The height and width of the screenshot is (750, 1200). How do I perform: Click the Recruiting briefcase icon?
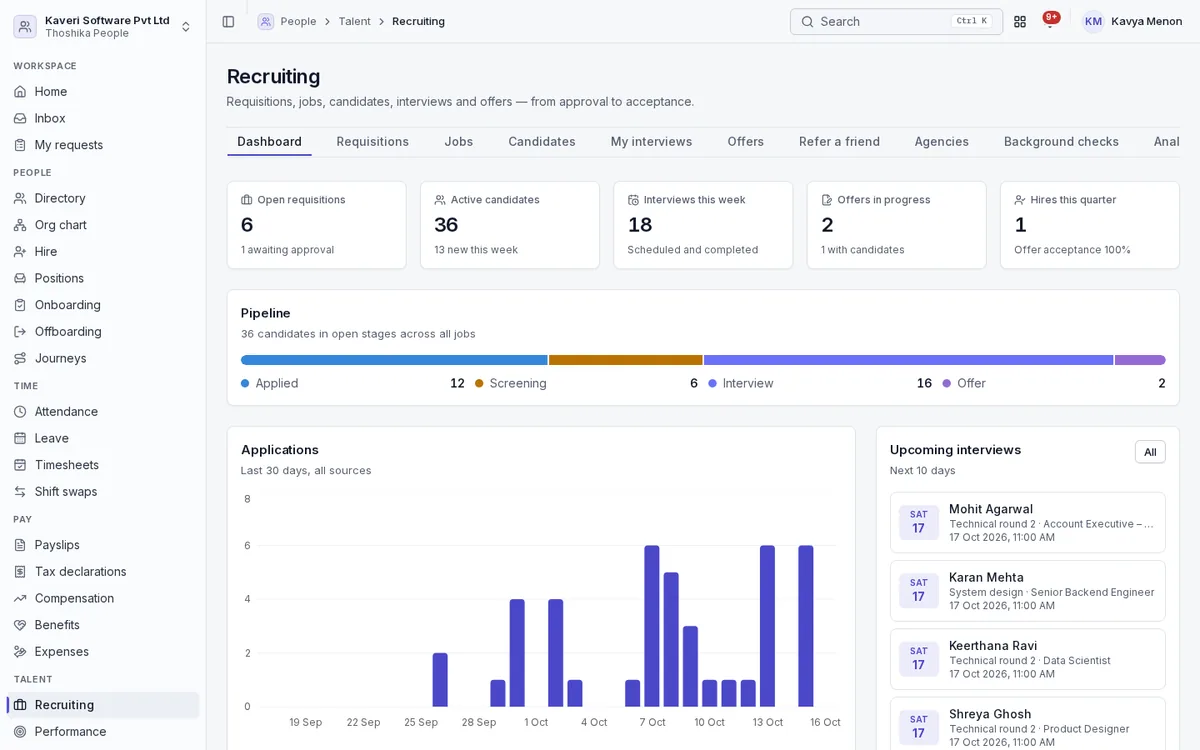[x=20, y=705]
